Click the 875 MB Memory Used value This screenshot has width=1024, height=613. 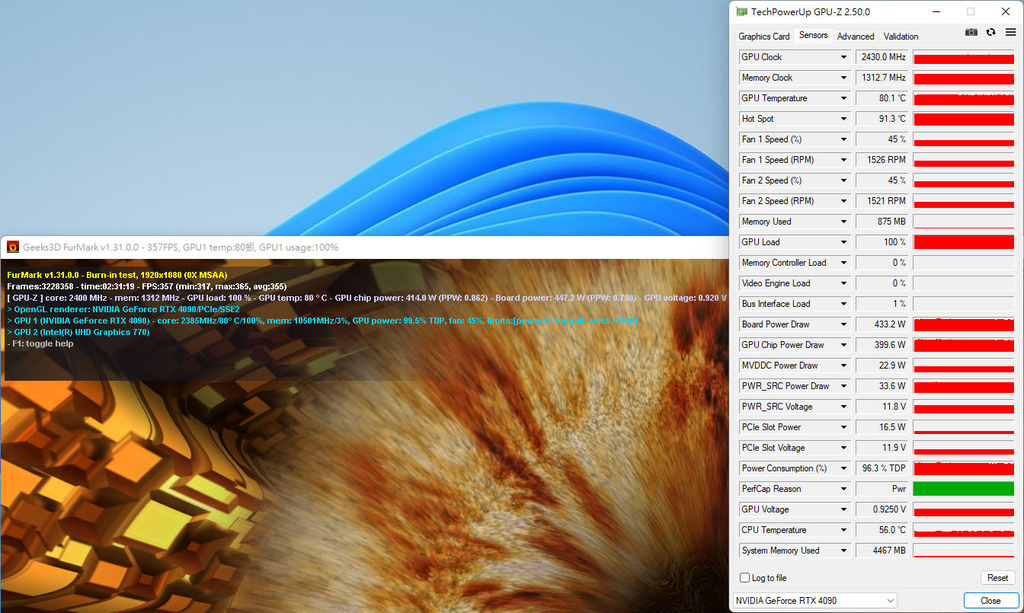pos(882,222)
